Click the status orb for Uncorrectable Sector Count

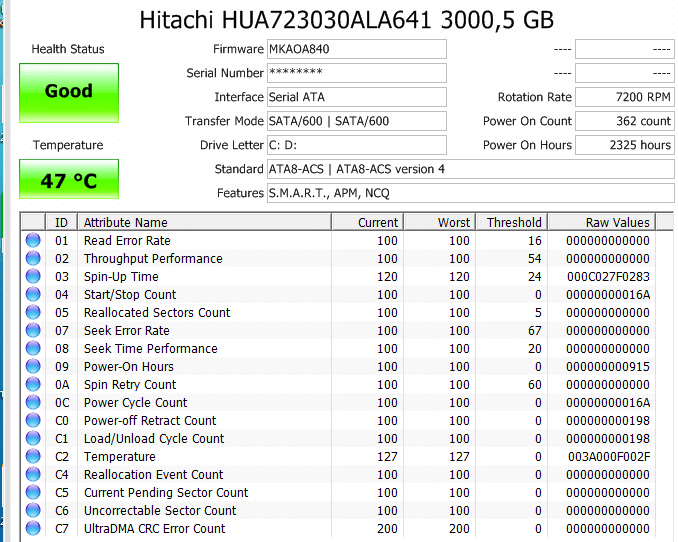(33, 510)
